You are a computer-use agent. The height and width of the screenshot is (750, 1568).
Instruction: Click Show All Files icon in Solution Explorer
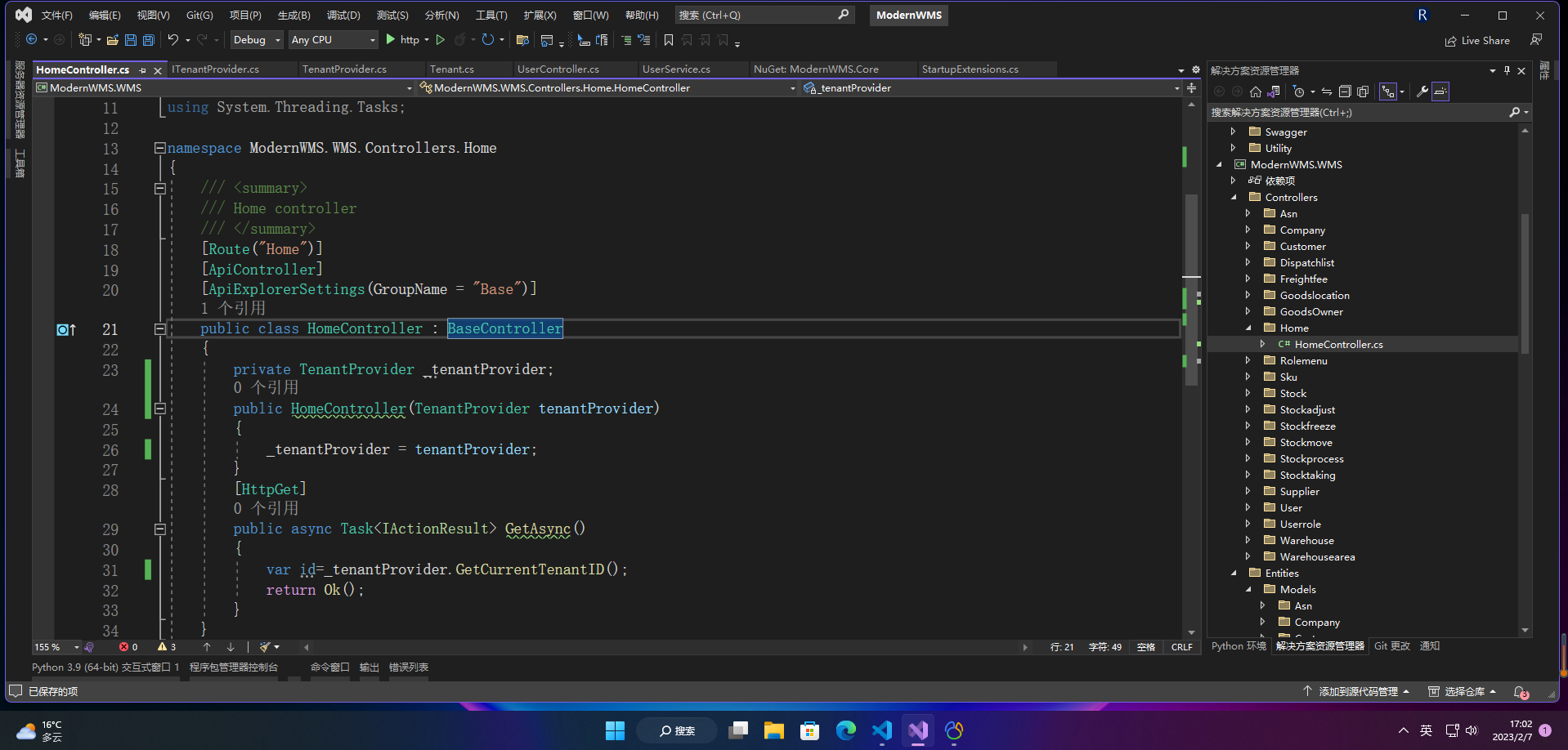pyautogui.click(x=1363, y=92)
